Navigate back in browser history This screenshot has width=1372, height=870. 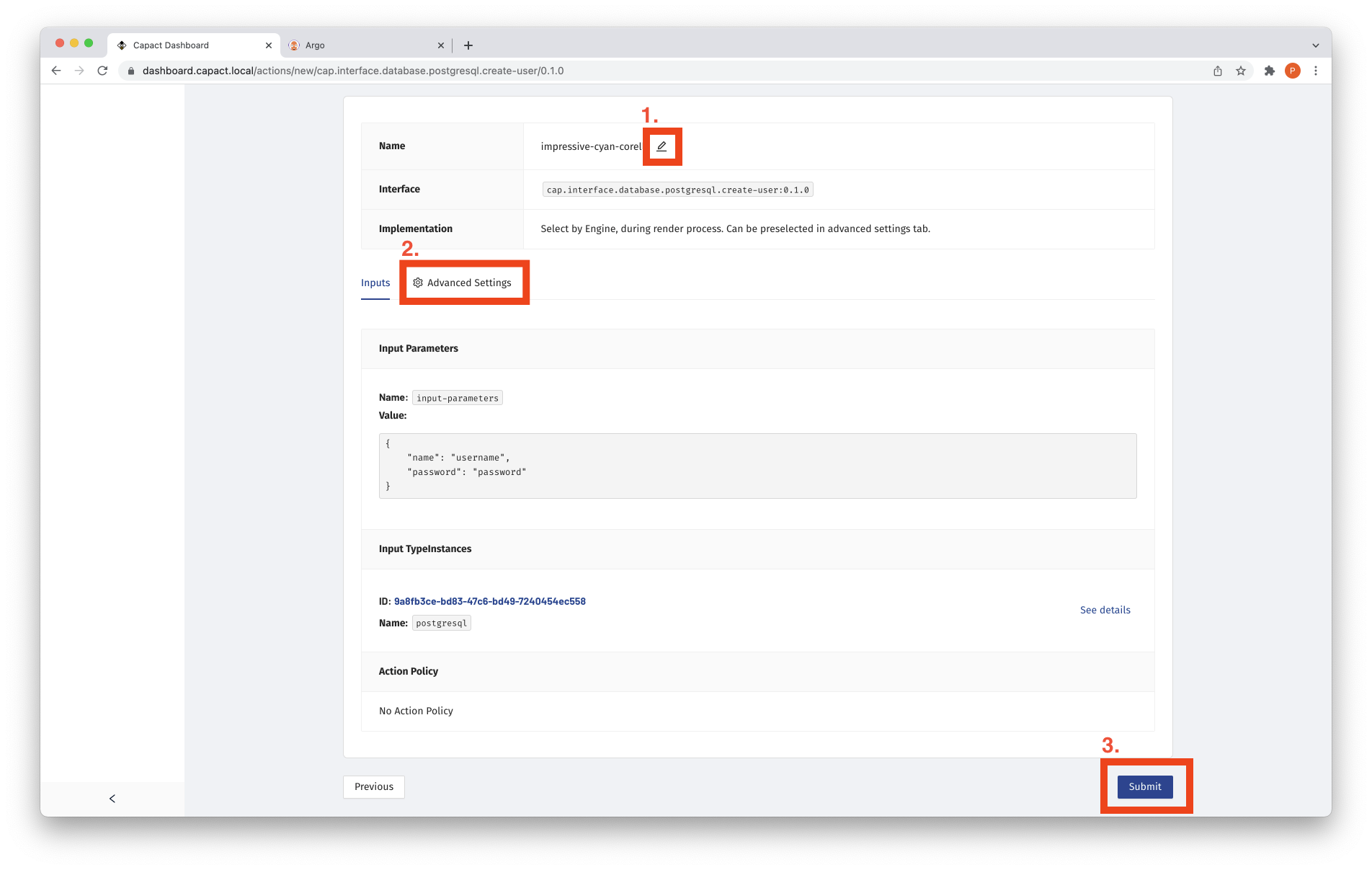56,71
